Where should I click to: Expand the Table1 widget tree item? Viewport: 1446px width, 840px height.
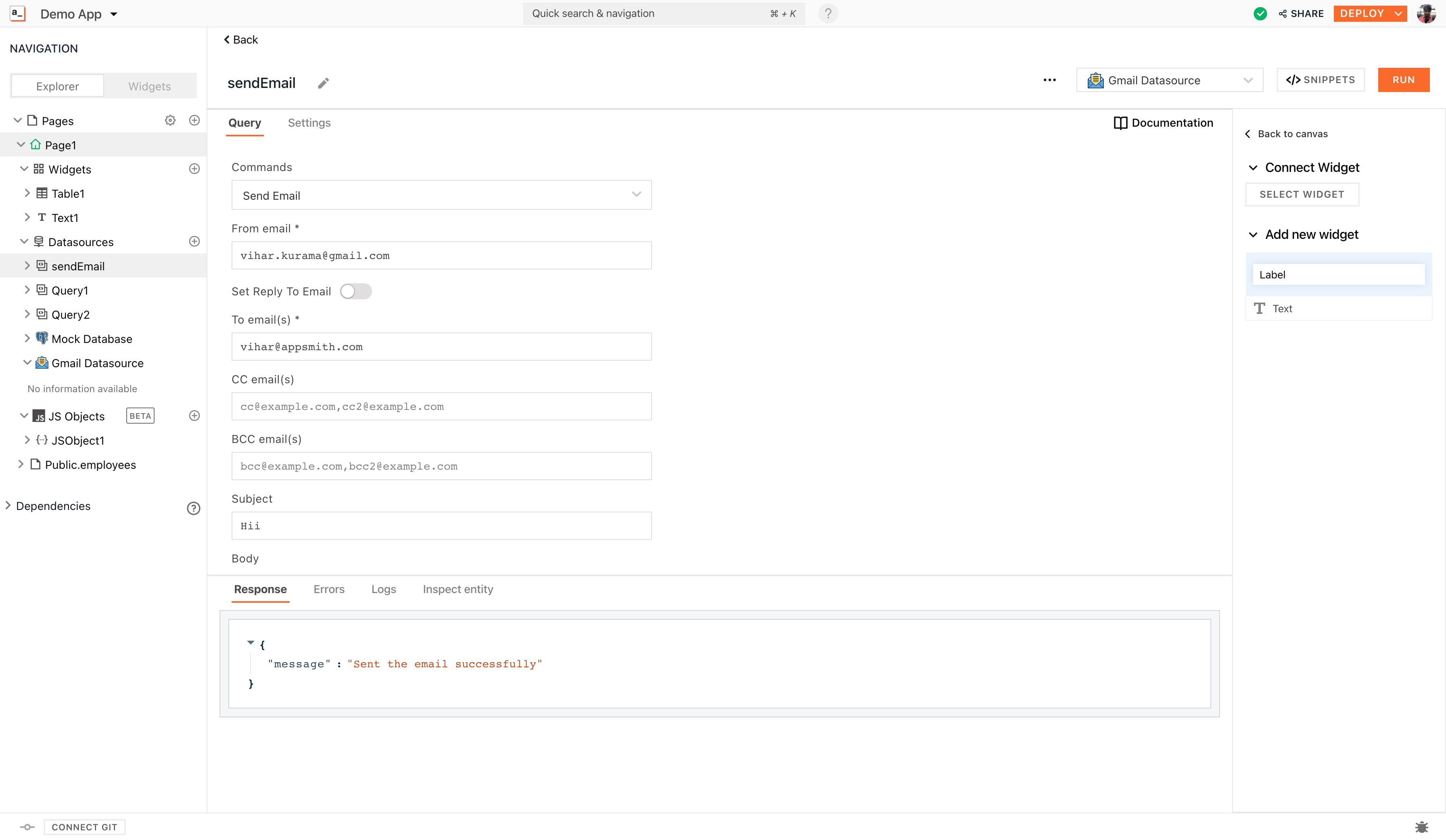(27, 193)
